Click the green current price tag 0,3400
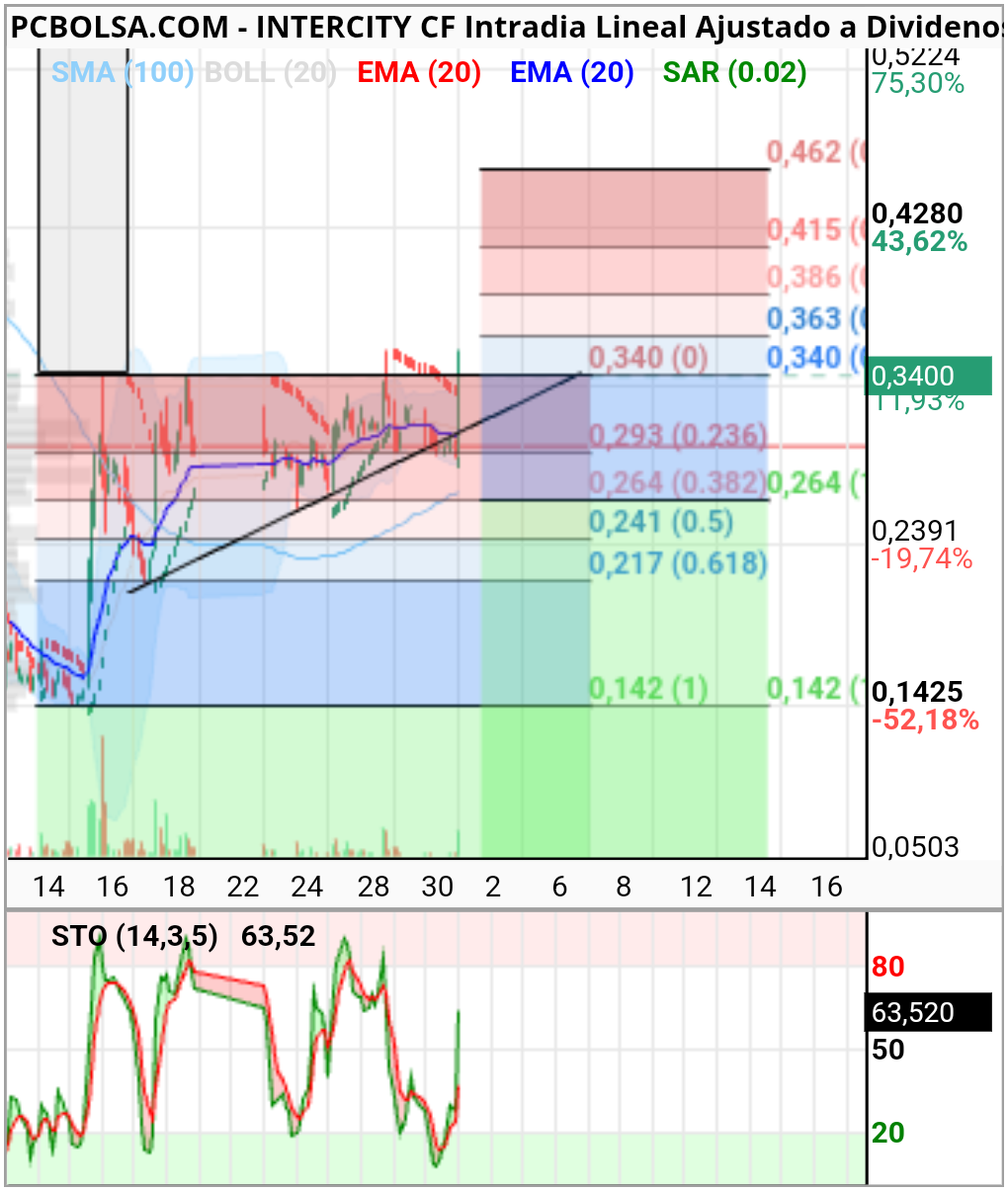 point(928,376)
